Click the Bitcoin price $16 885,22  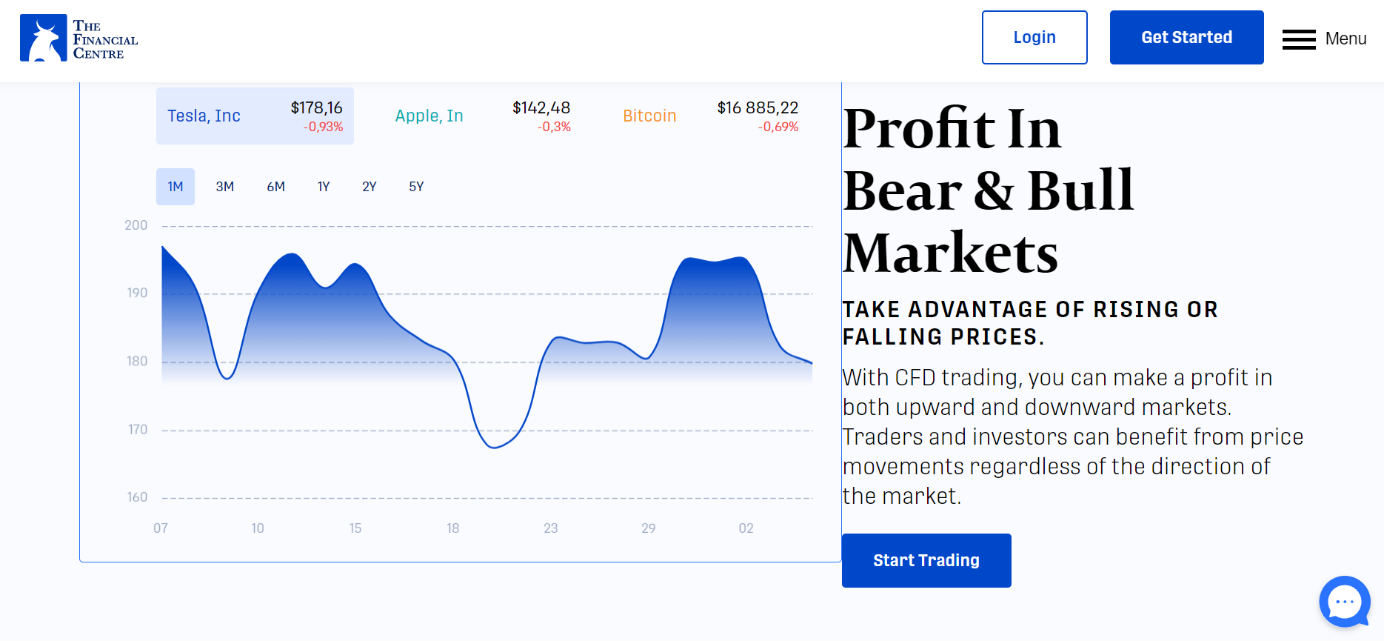pos(757,108)
